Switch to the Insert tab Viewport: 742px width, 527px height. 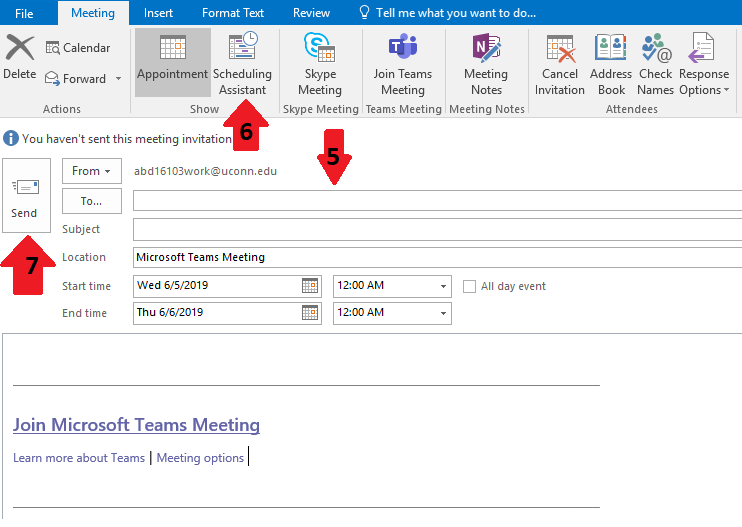click(x=158, y=13)
